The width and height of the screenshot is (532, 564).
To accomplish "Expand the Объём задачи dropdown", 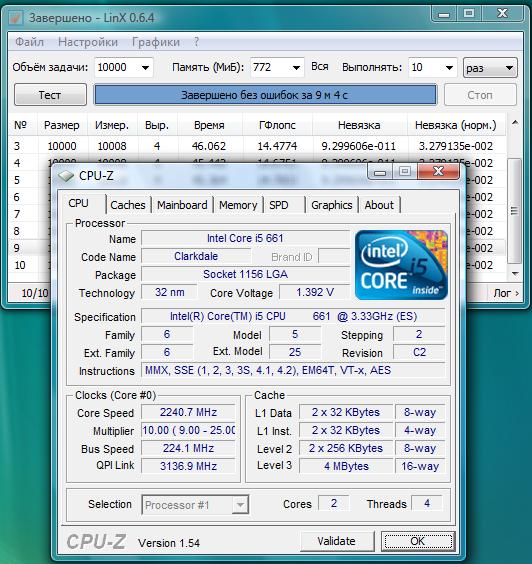I will (145, 68).
